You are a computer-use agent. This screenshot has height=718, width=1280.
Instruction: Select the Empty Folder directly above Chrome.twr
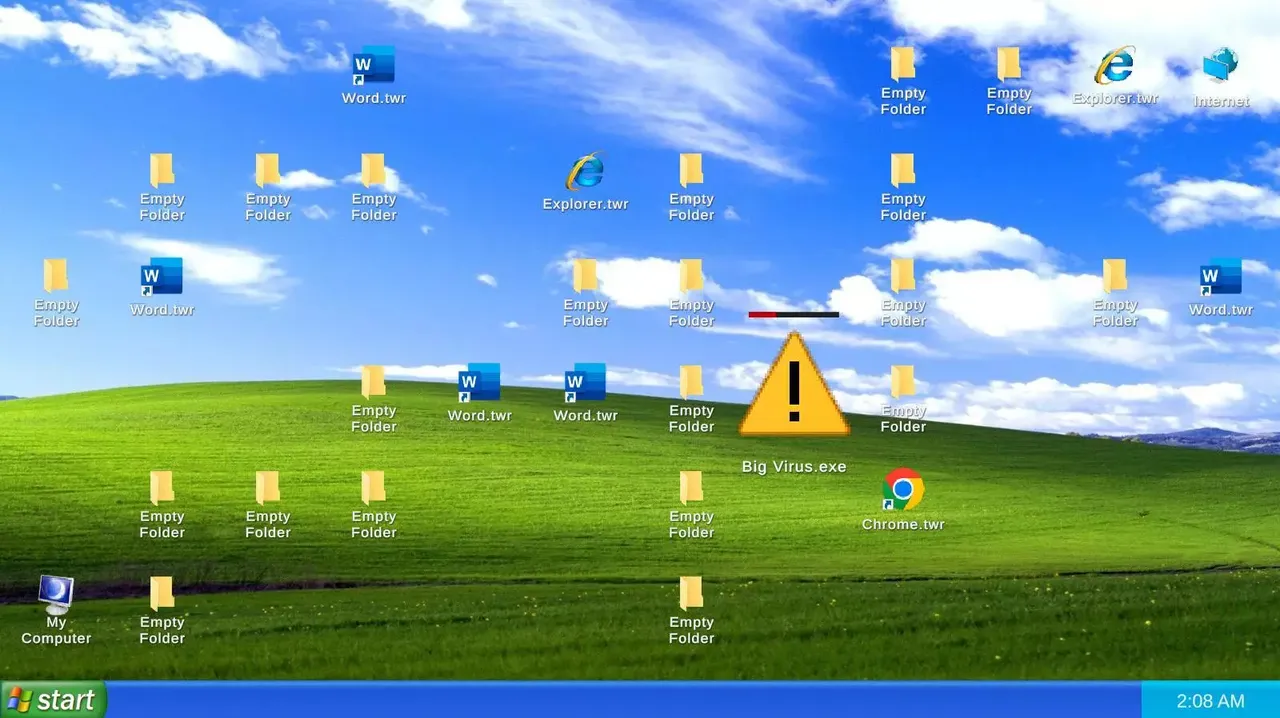click(903, 398)
